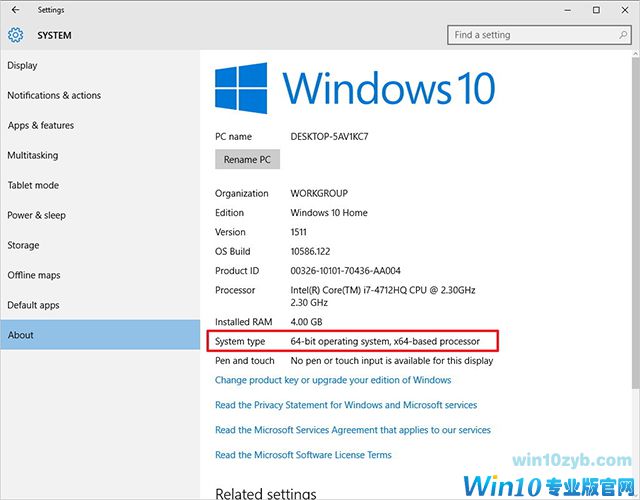
Task: Click the PC name DESKTOP-5AV1KC7
Action: (329, 137)
